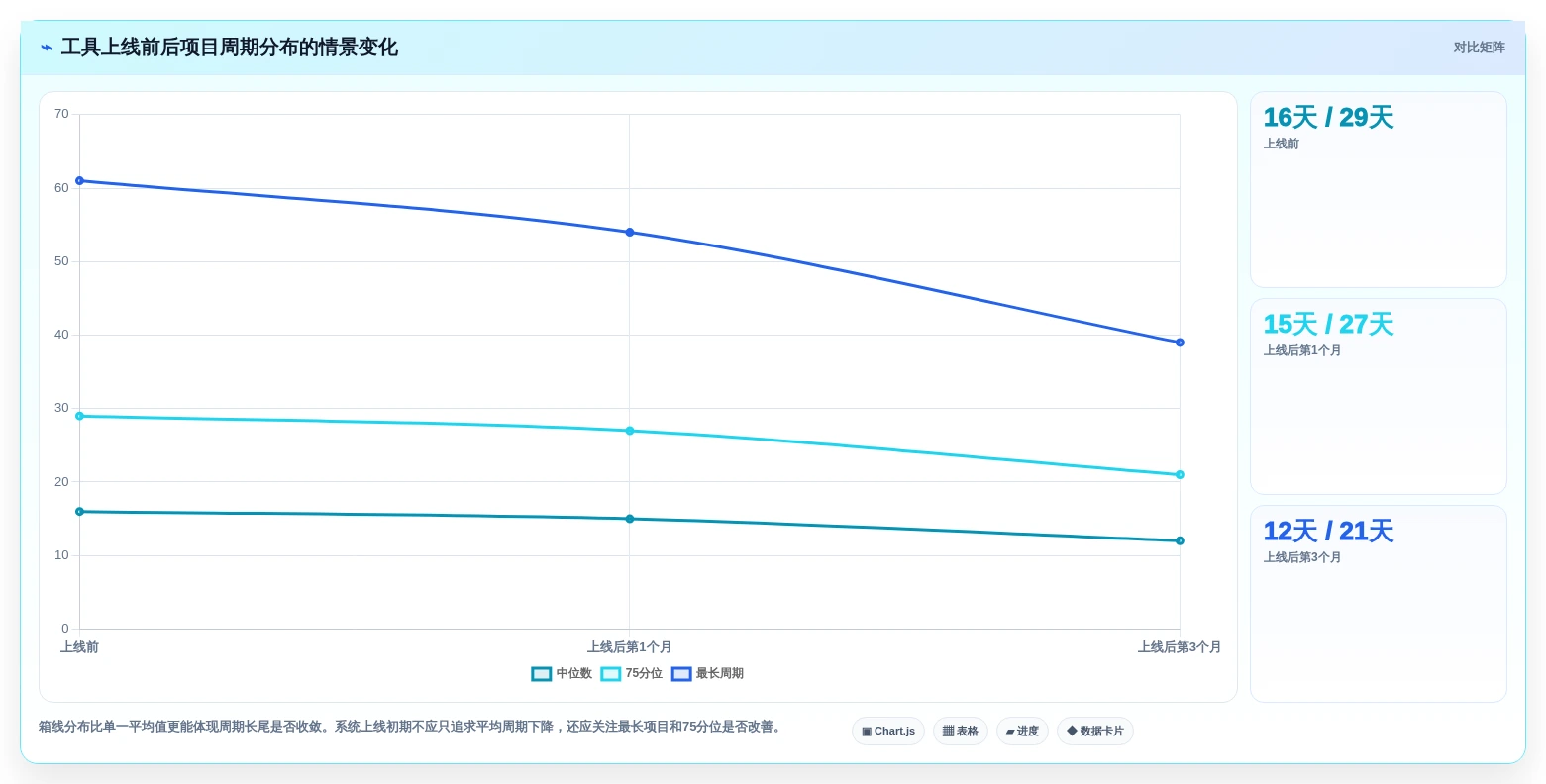The height and width of the screenshot is (784, 1546).
Task: Click the 数据卡片 tag chip
Action: click(1095, 732)
